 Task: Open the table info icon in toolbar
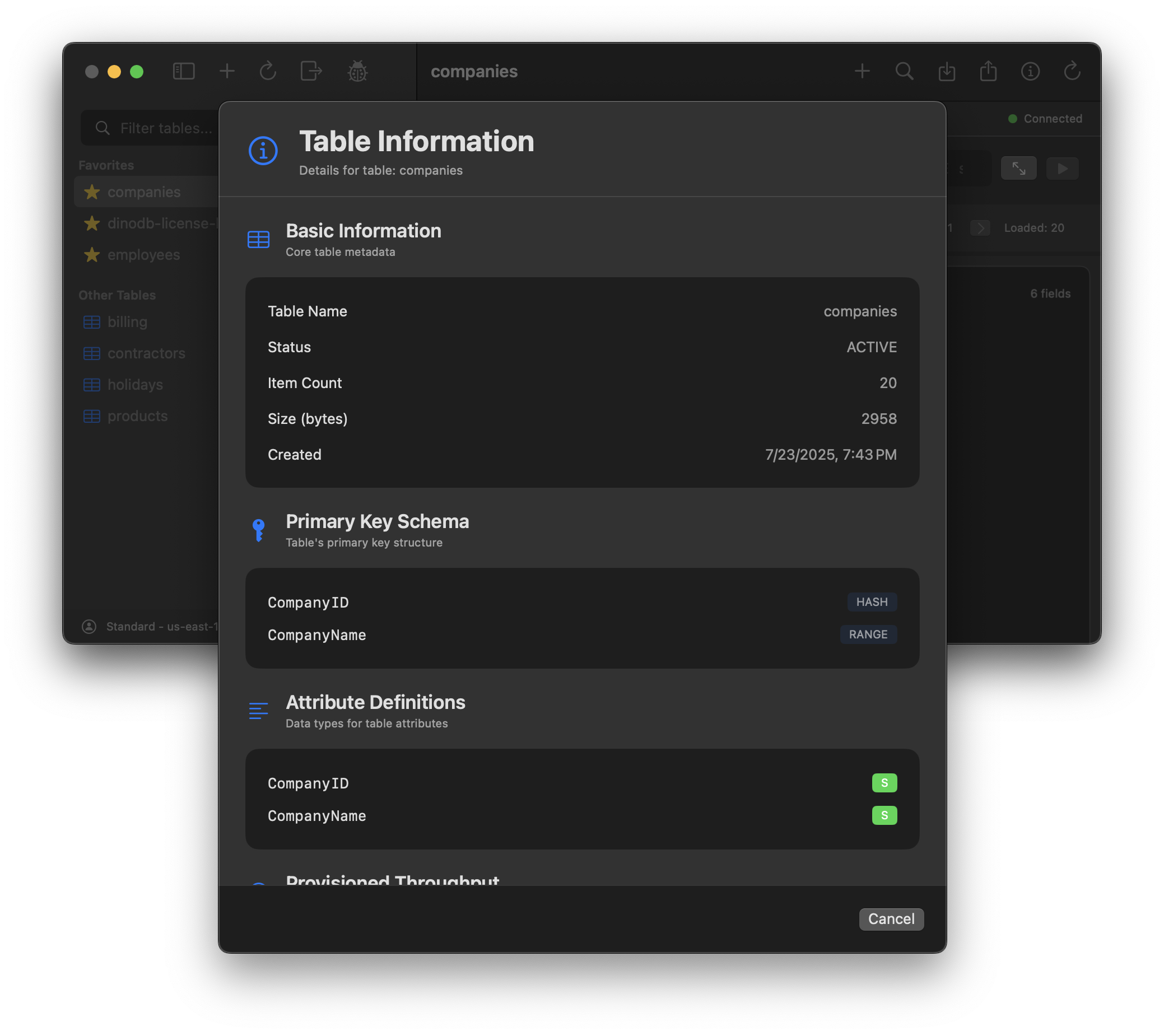click(x=1030, y=71)
